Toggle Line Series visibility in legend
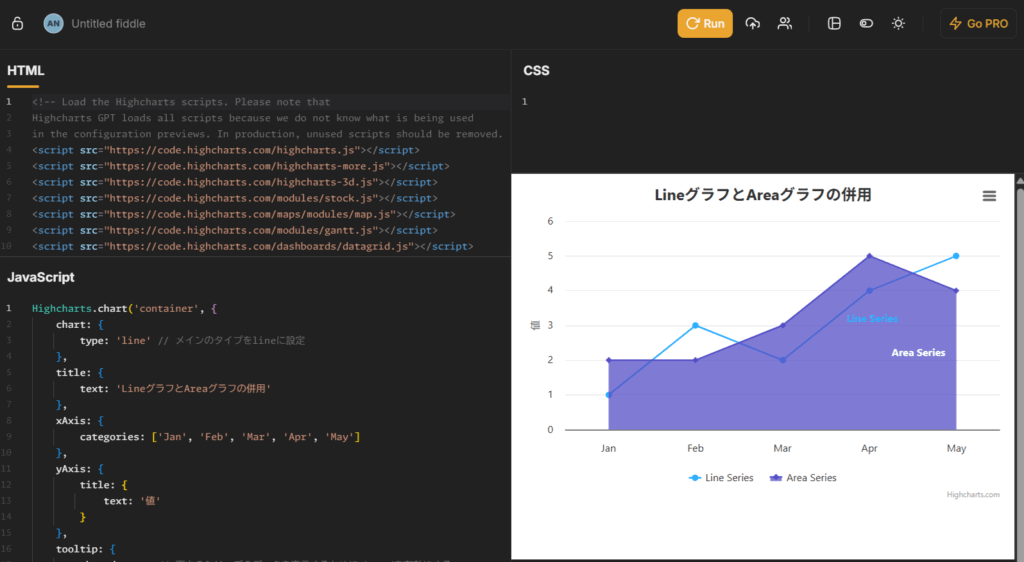 pyautogui.click(x=721, y=478)
